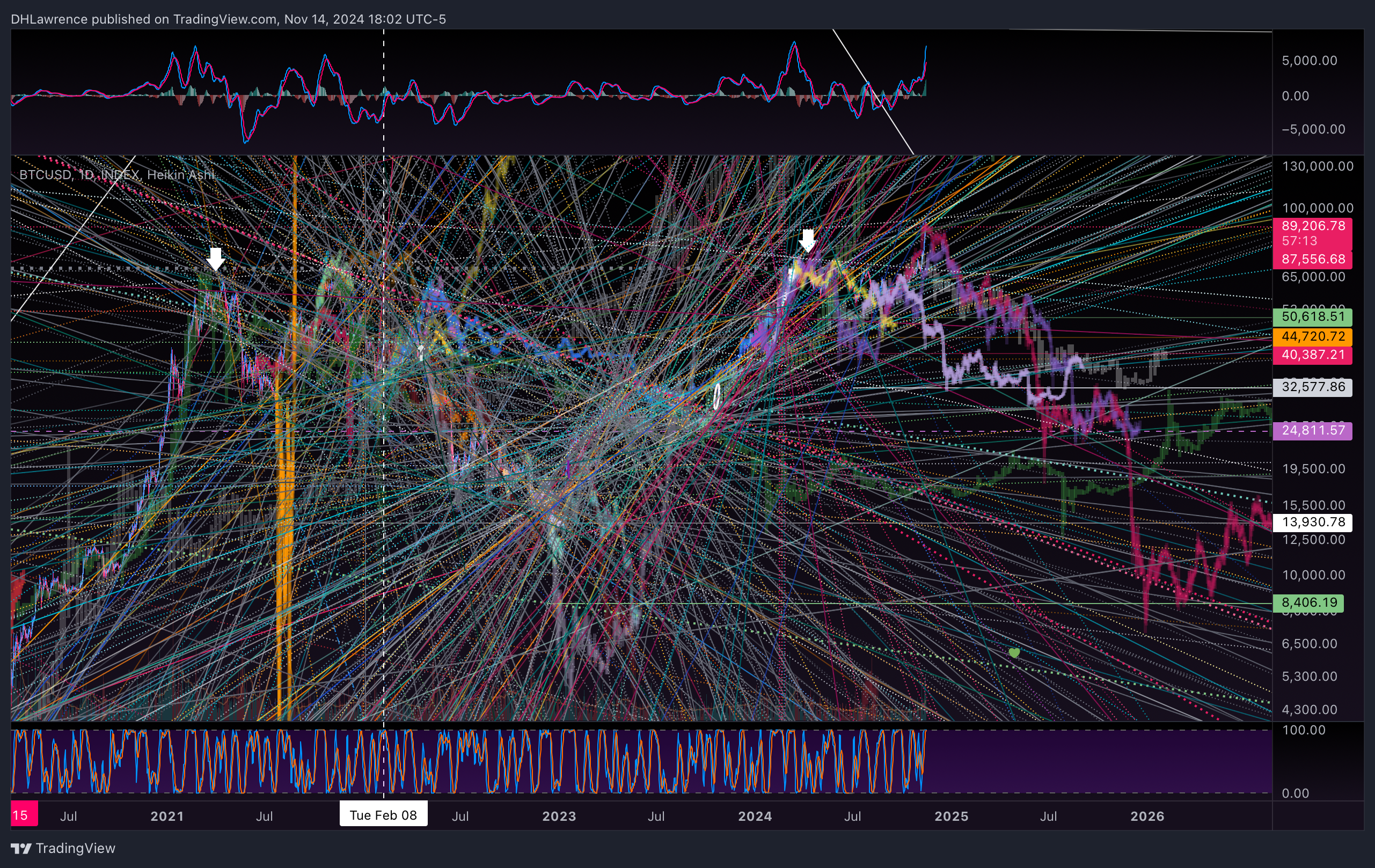Click the DHLawrence published header text
The height and width of the screenshot is (868, 1375).
coord(229,19)
